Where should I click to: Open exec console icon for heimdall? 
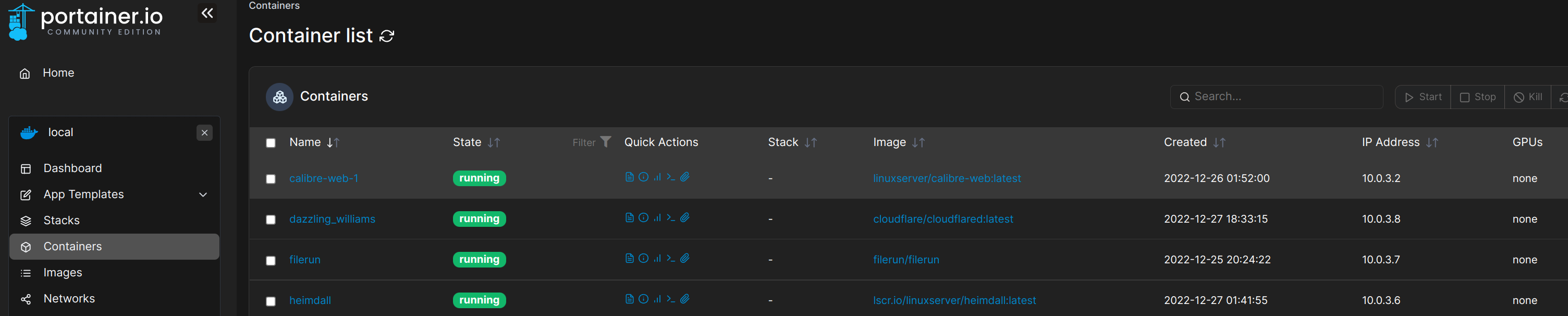(x=671, y=299)
